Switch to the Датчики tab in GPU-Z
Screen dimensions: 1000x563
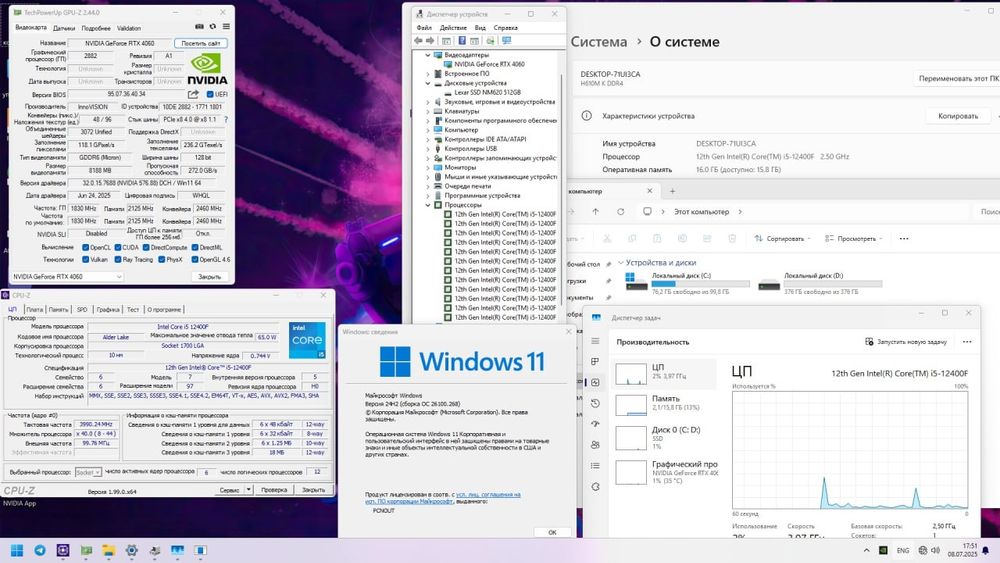click(64, 28)
